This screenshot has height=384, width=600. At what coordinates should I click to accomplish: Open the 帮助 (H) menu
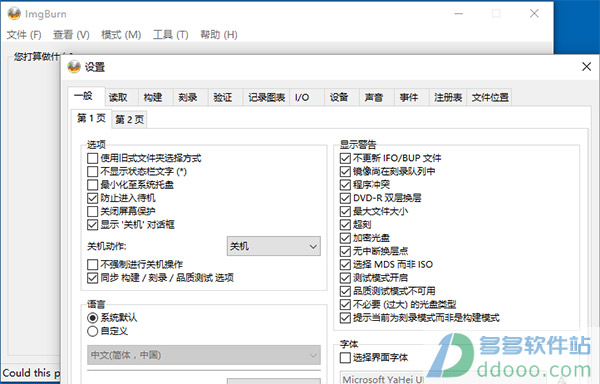218,35
